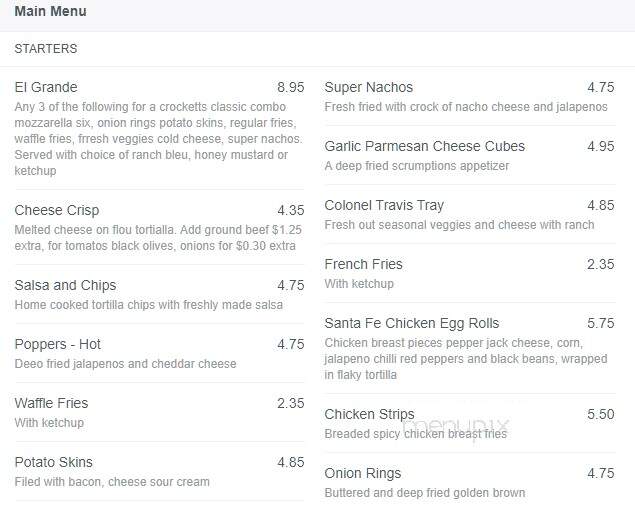635x509 pixels.
Task: Choose the Colonel Travis Tray item
Action: coord(384,205)
